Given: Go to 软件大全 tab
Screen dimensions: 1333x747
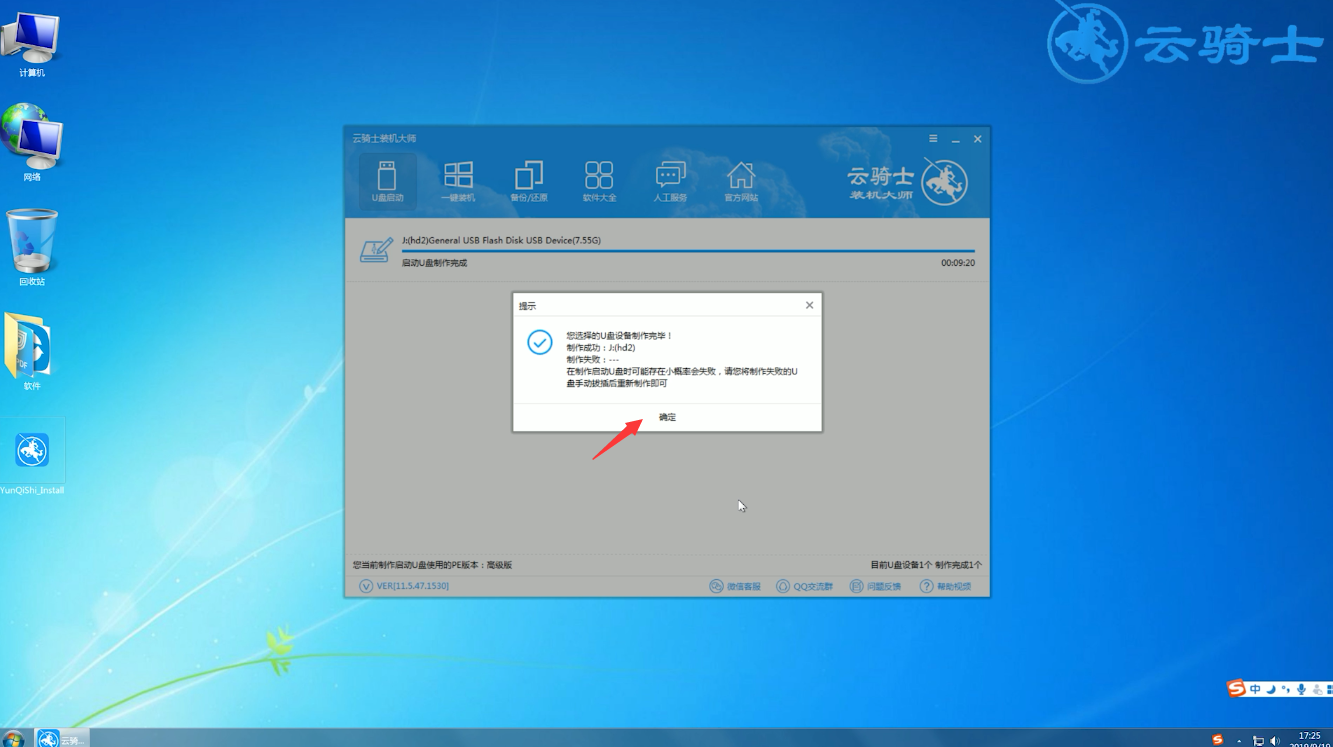Looking at the screenshot, I should coord(599,180).
